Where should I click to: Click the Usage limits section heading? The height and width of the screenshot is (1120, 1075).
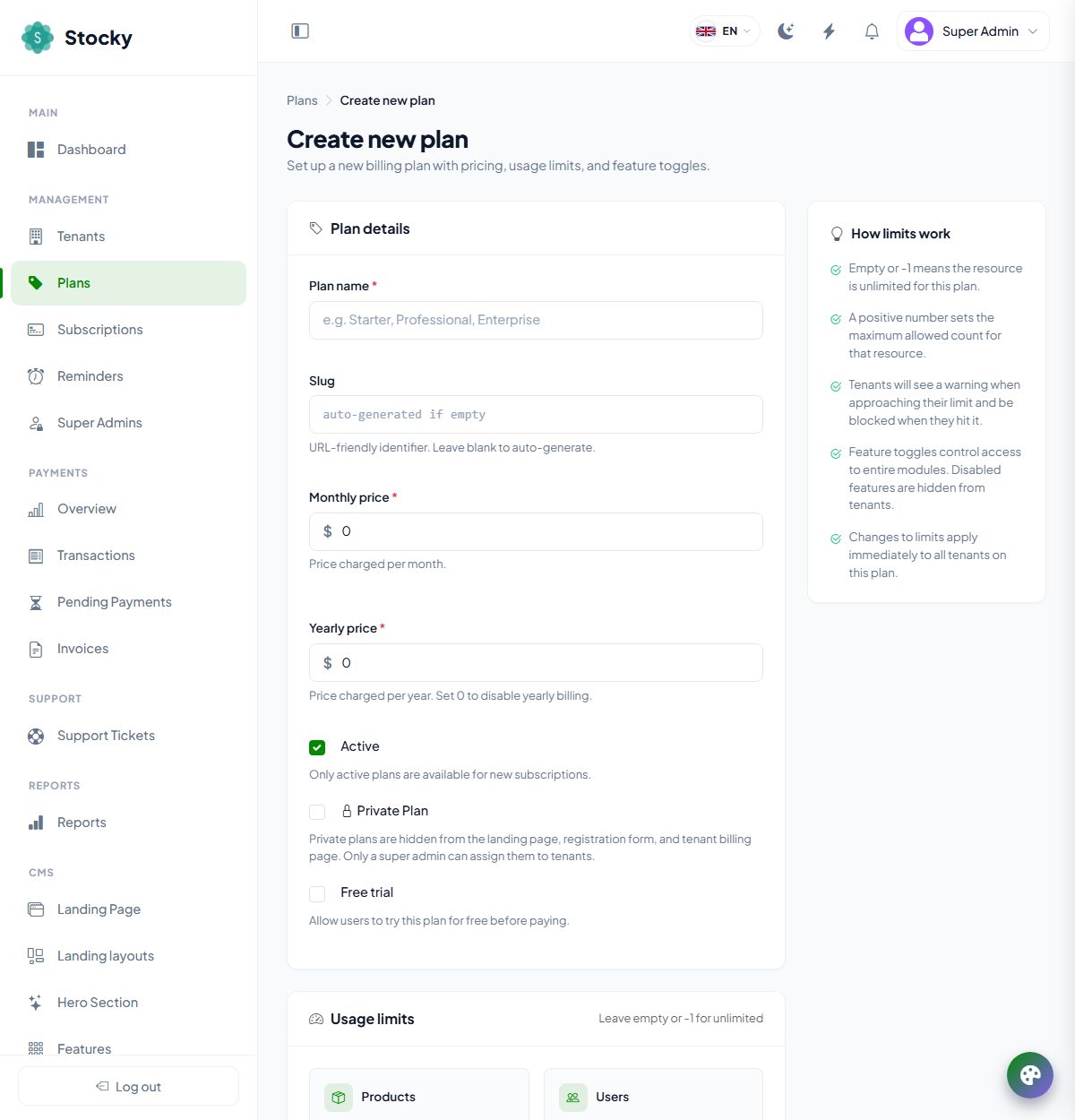click(372, 1019)
